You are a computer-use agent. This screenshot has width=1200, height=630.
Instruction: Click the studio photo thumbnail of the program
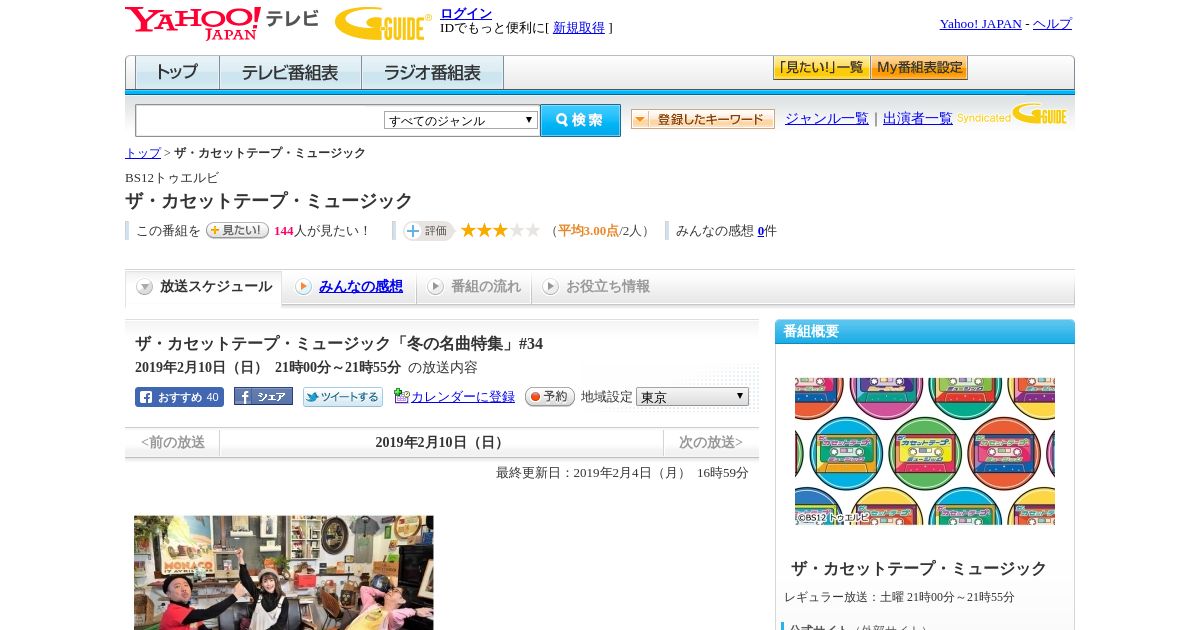[284, 573]
